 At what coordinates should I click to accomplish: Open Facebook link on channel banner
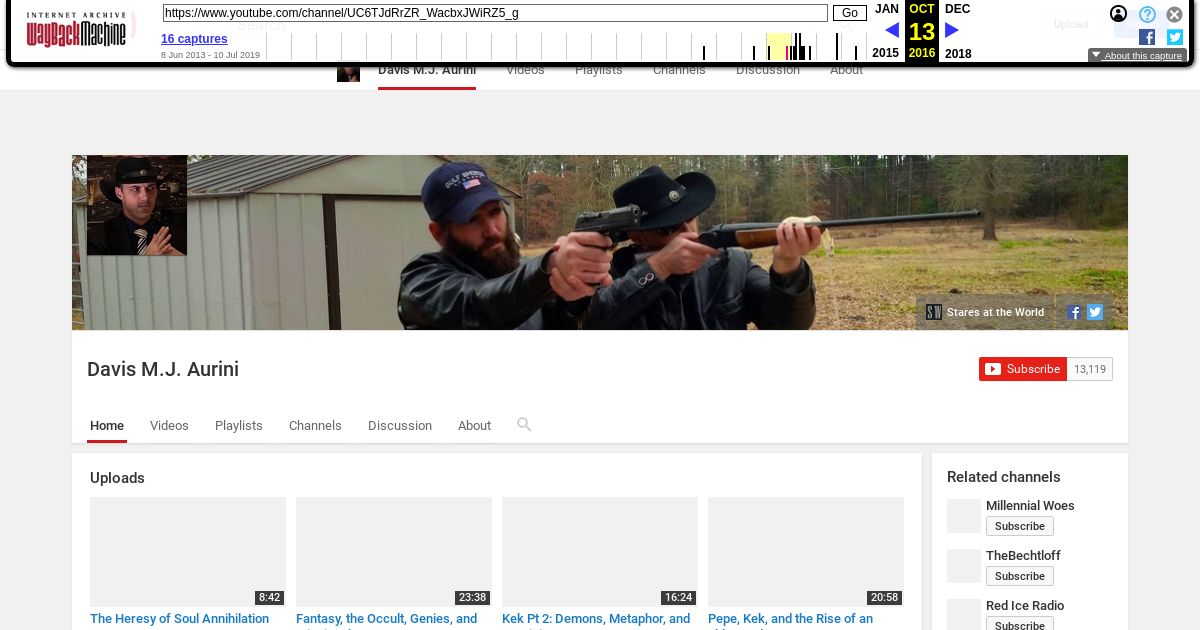(1074, 312)
